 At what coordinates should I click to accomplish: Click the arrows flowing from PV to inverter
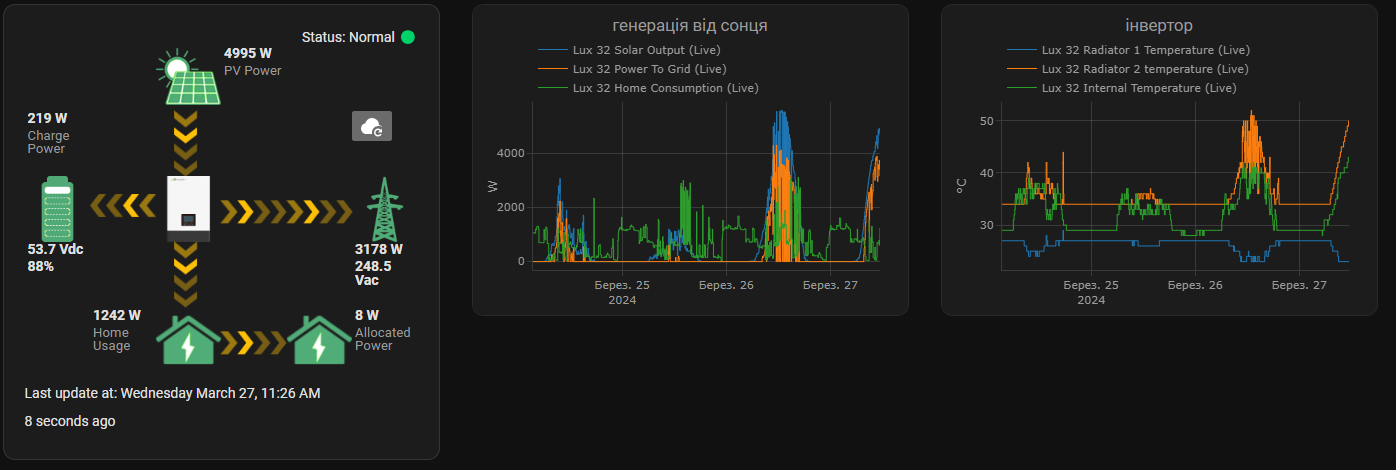click(185, 141)
